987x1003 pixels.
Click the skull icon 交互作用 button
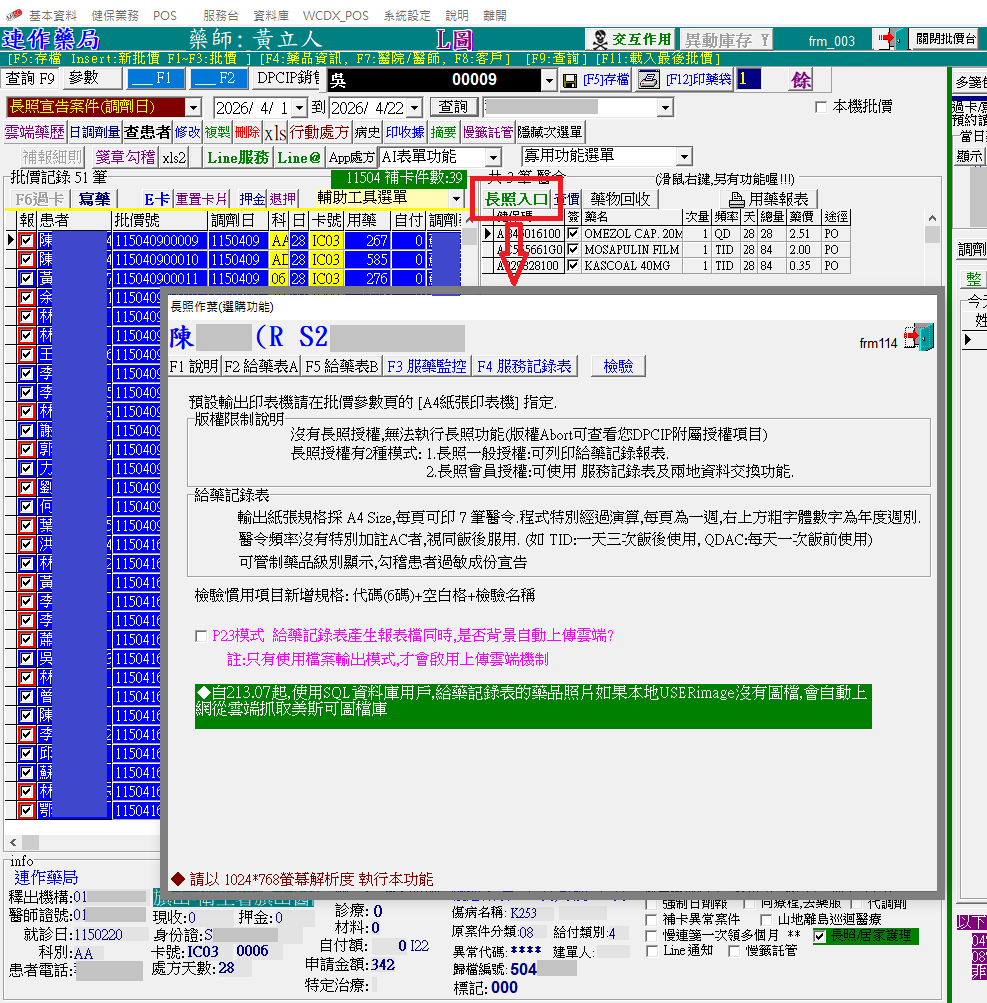pos(631,40)
